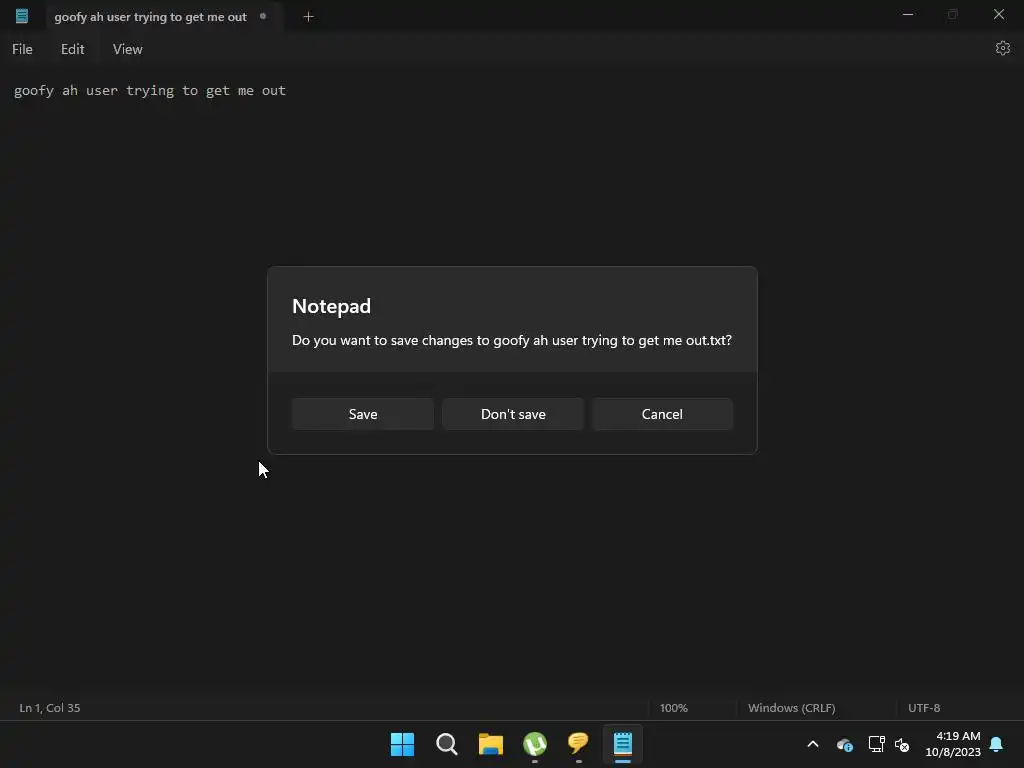This screenshot has width=1024, height=768.
Task: Open the yellow speech bubble taskbar app
Action: click(579, 744)
